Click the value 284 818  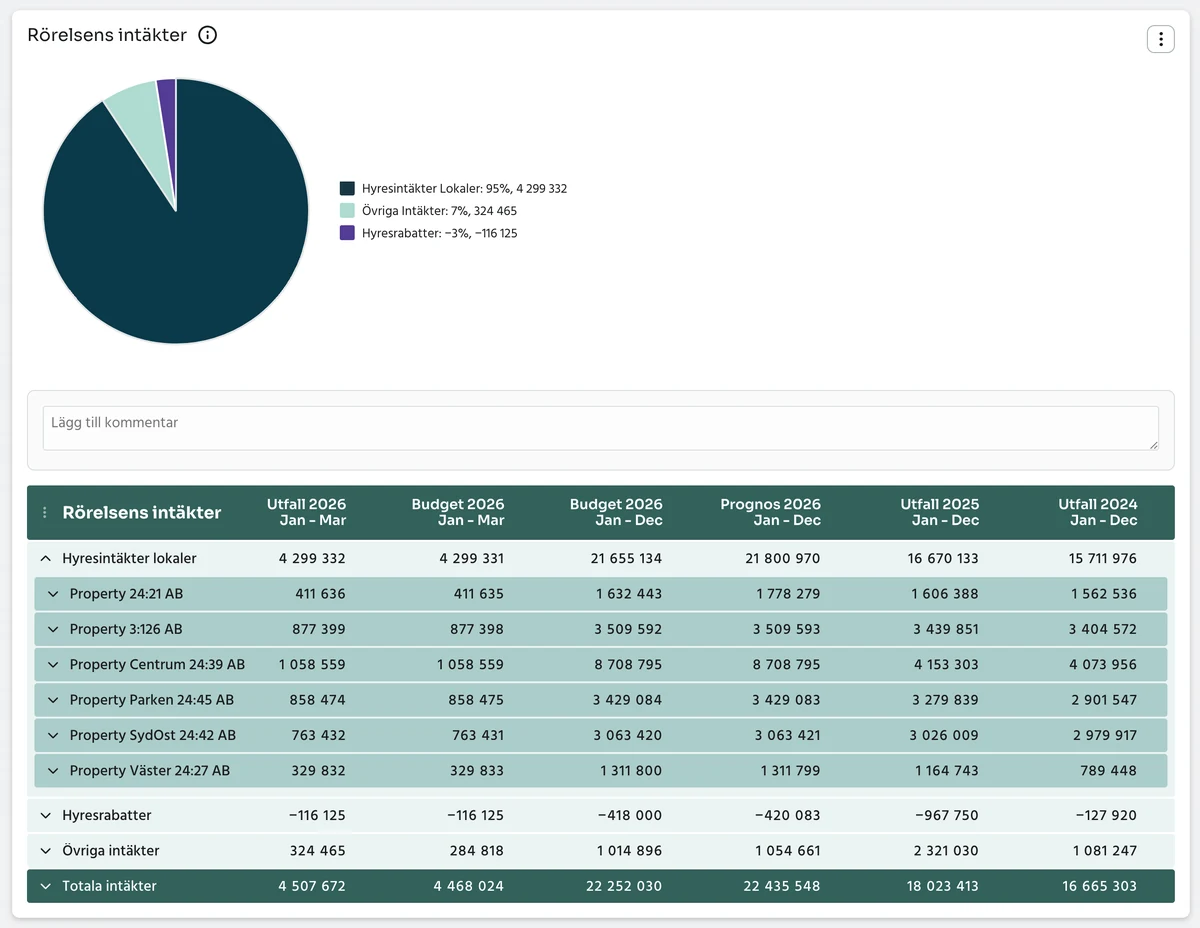(478, 851)
